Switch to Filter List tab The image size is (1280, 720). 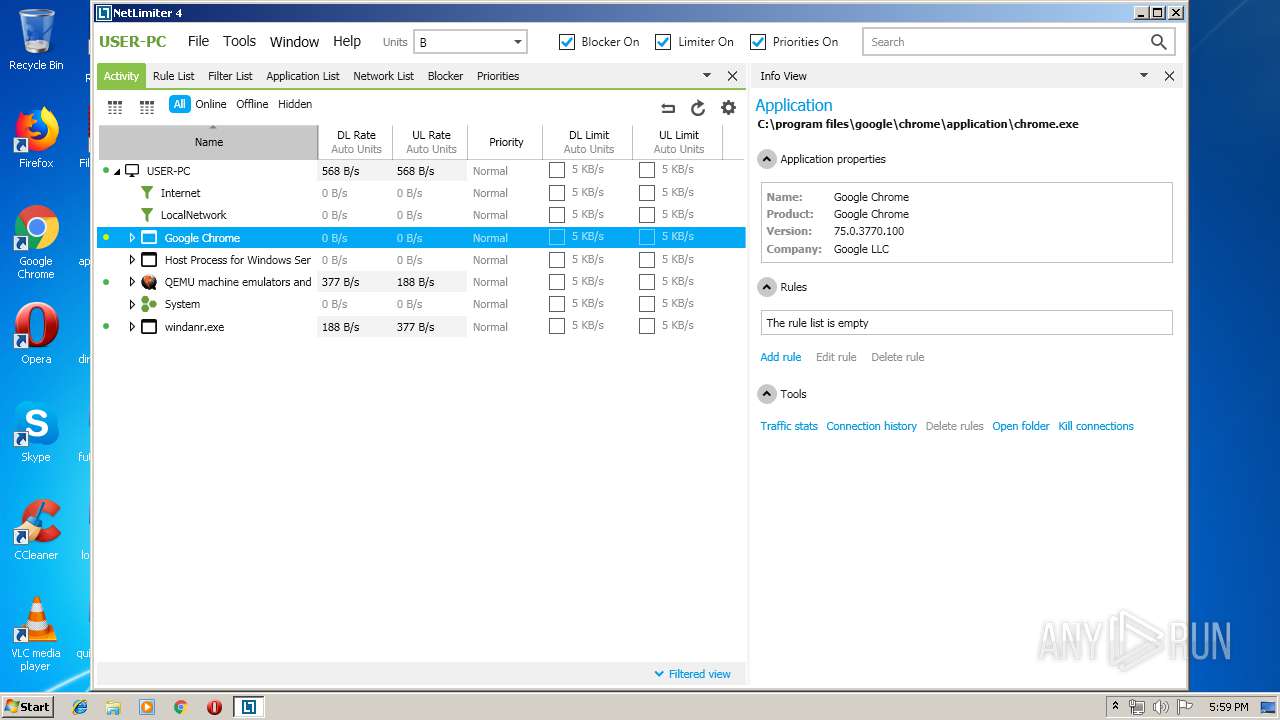click(x=230, y=76)
